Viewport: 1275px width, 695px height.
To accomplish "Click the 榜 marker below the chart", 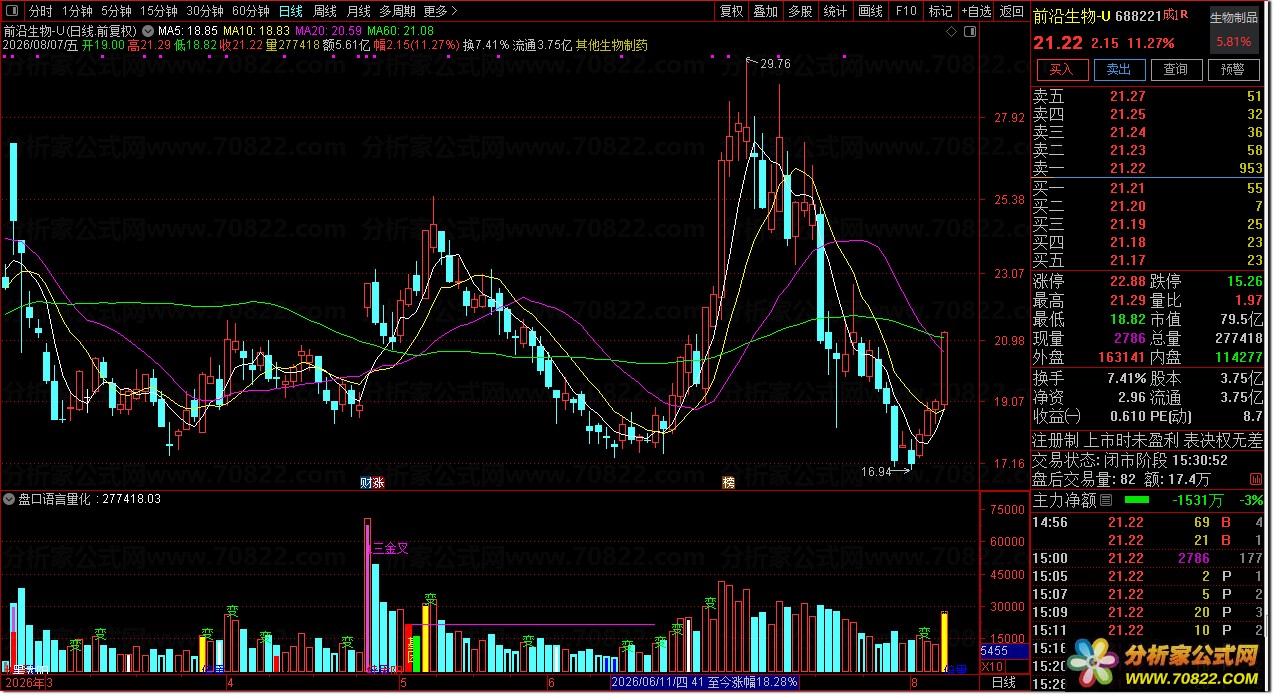I will click(728, 482).
